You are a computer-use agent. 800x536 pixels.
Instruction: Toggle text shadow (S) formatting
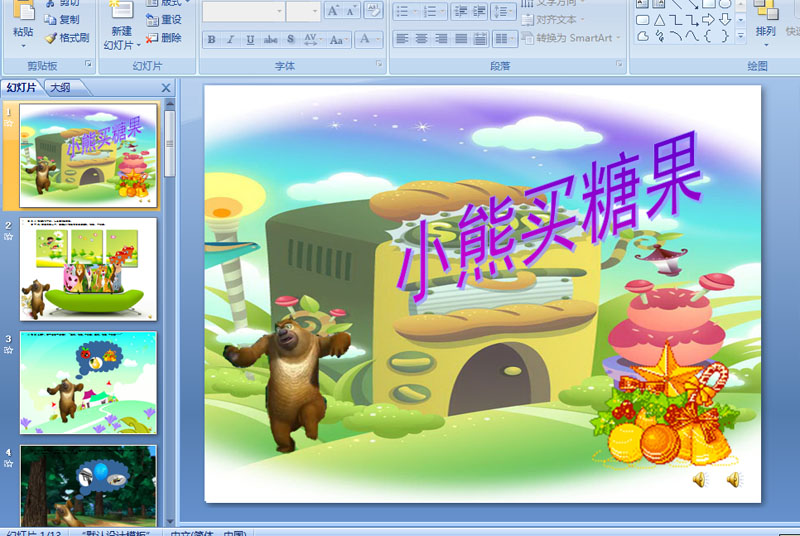[290, 39]
